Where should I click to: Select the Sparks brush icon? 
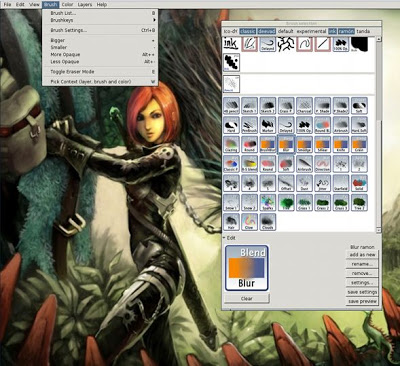click(268, 203)
